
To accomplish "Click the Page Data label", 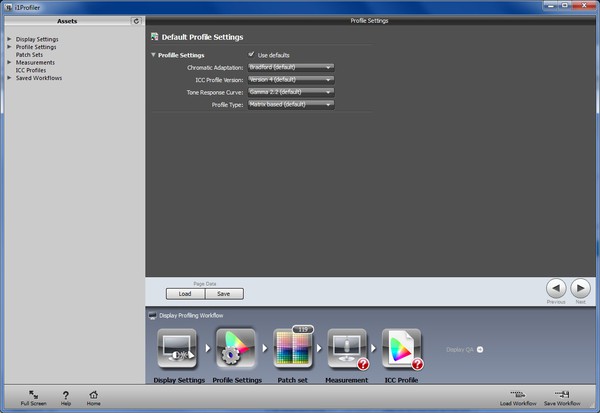I will coord(205,284).
